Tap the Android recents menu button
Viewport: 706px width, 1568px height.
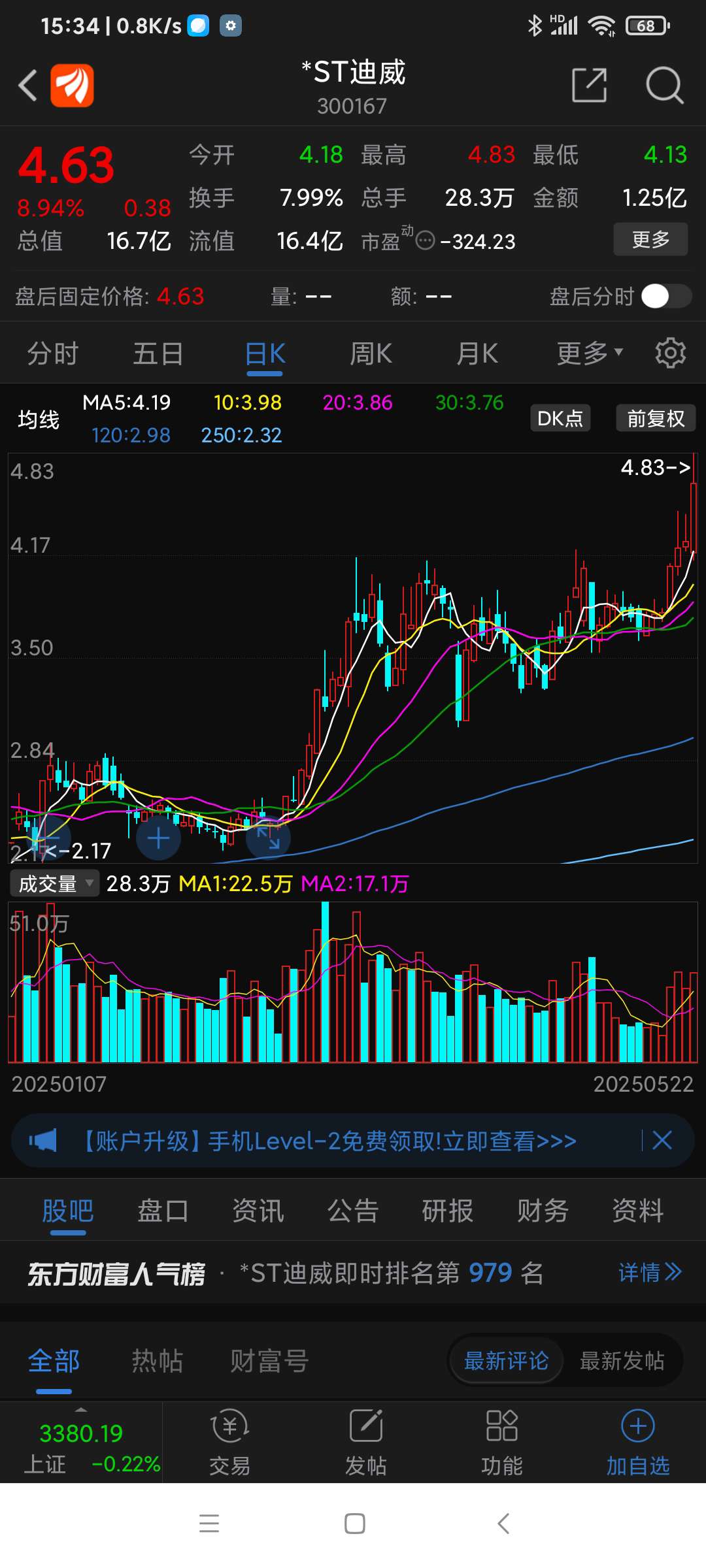point(209,1524)
